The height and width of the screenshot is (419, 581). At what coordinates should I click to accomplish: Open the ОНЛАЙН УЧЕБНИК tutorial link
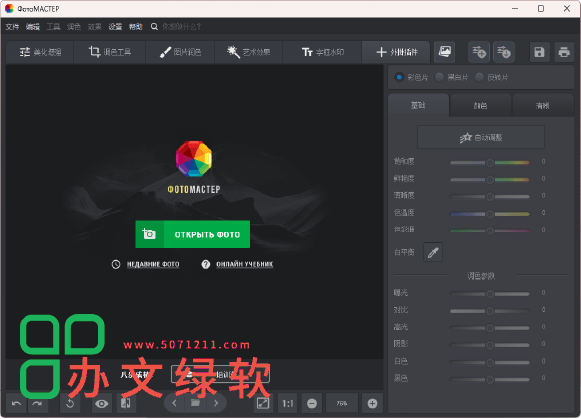click(245, 264)
